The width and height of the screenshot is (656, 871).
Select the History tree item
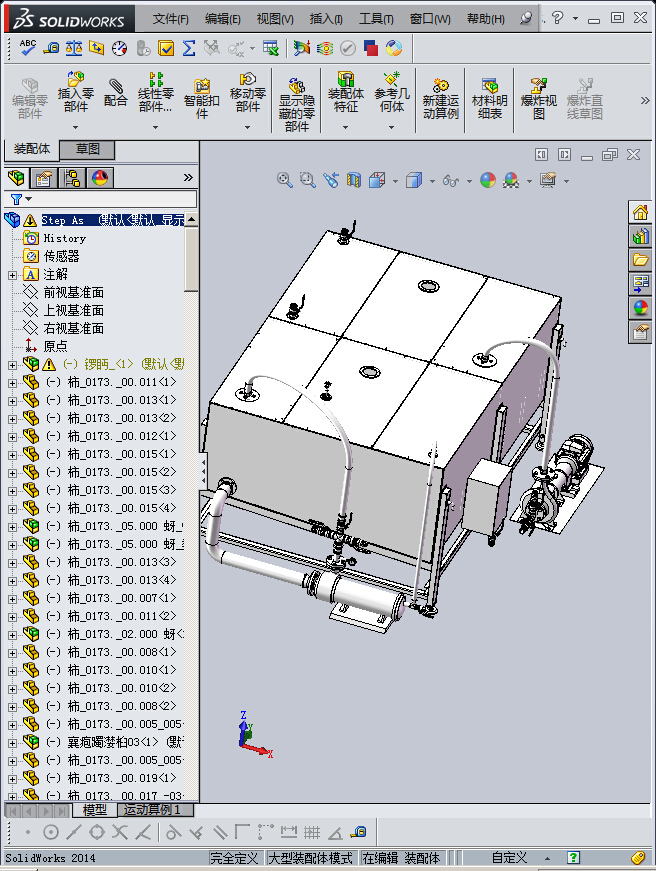coord(64,238)
